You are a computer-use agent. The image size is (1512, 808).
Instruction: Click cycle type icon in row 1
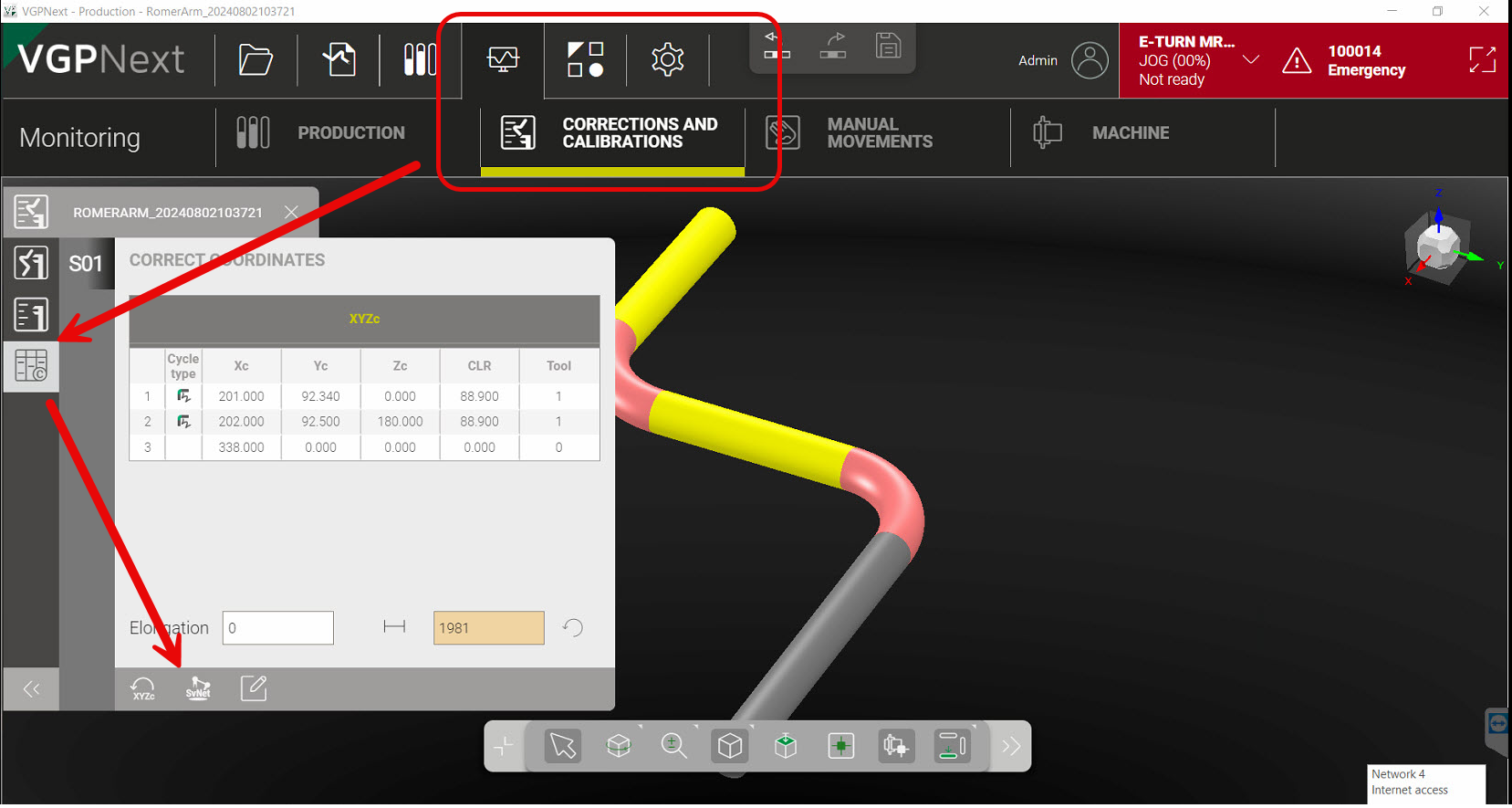pos(183,396)
